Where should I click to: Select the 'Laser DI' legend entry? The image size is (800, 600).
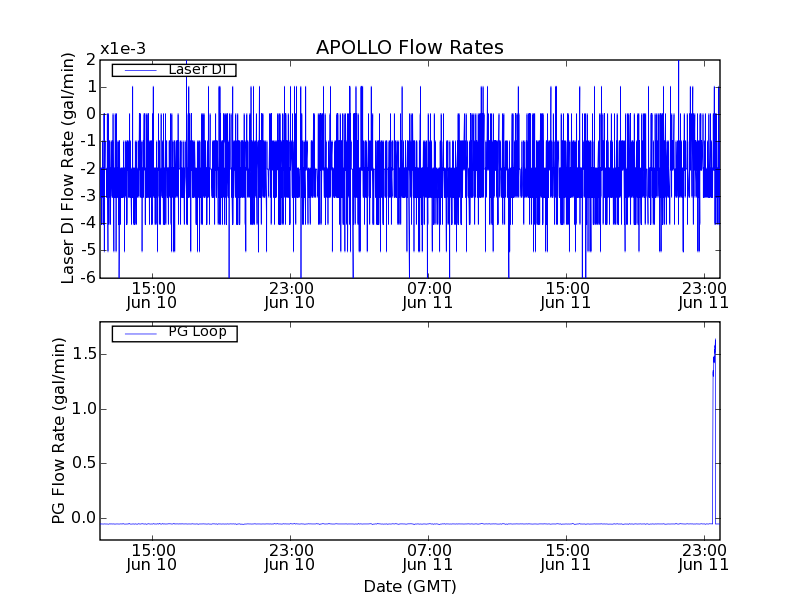pyautogui.click(x=174, y=69)
